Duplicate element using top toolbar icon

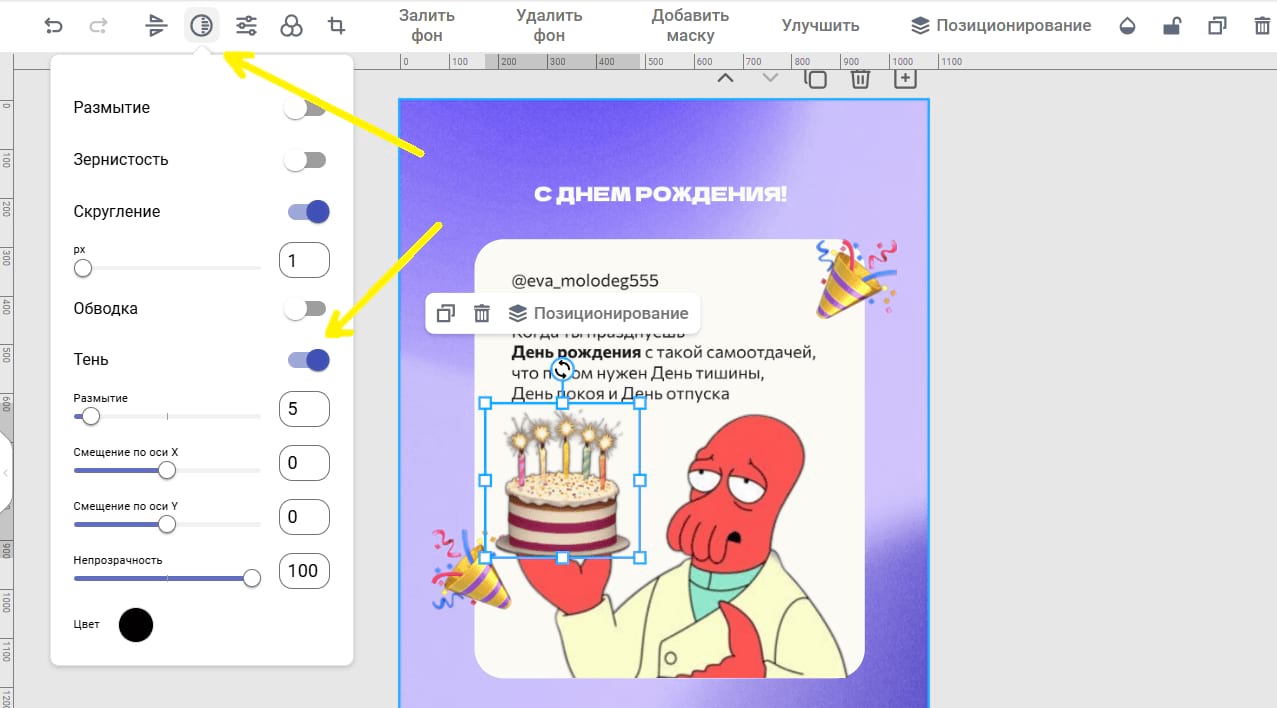[x=1217, y=26]
